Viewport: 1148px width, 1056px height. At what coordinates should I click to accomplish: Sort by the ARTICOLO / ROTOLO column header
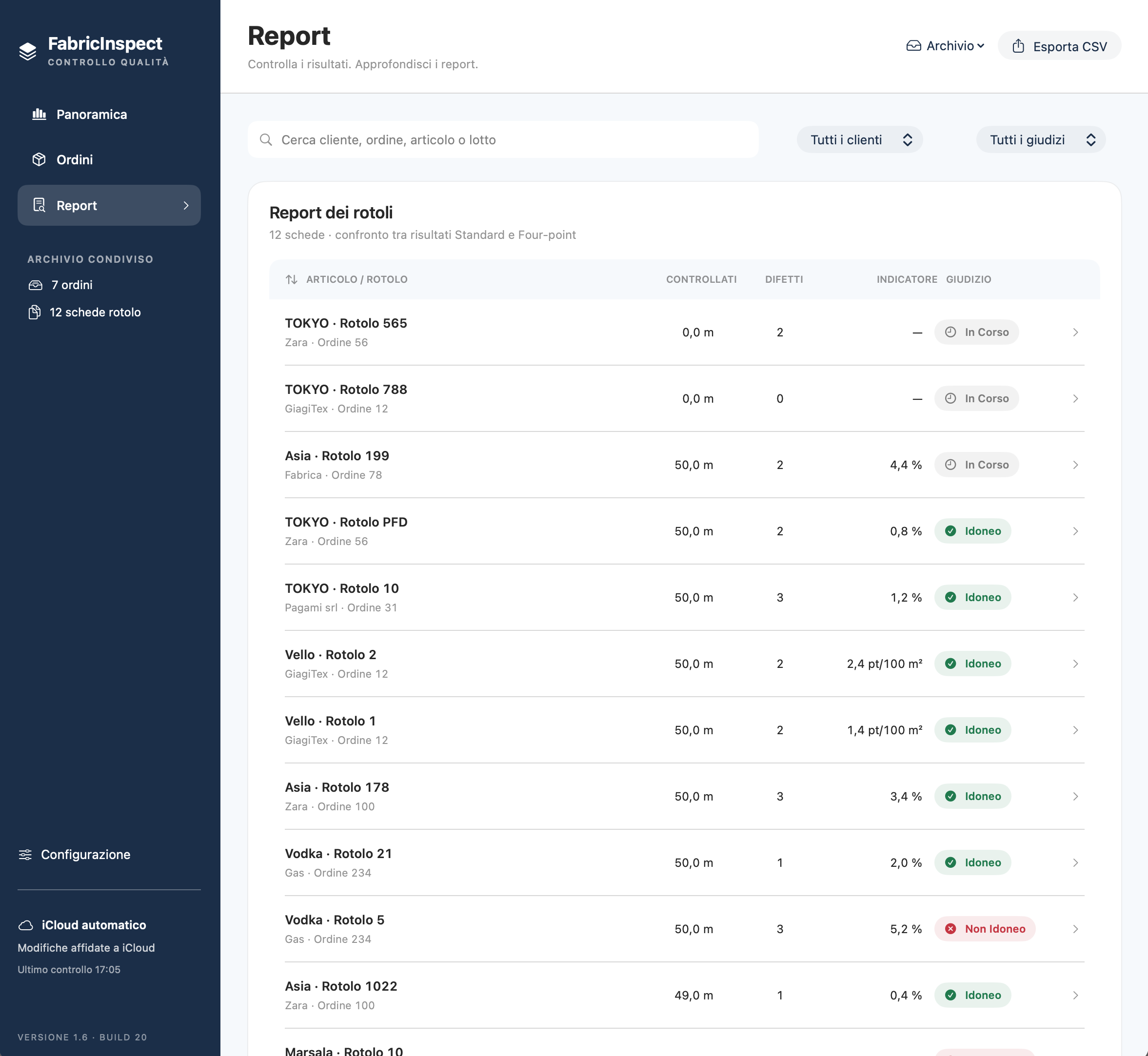(357, 279)
